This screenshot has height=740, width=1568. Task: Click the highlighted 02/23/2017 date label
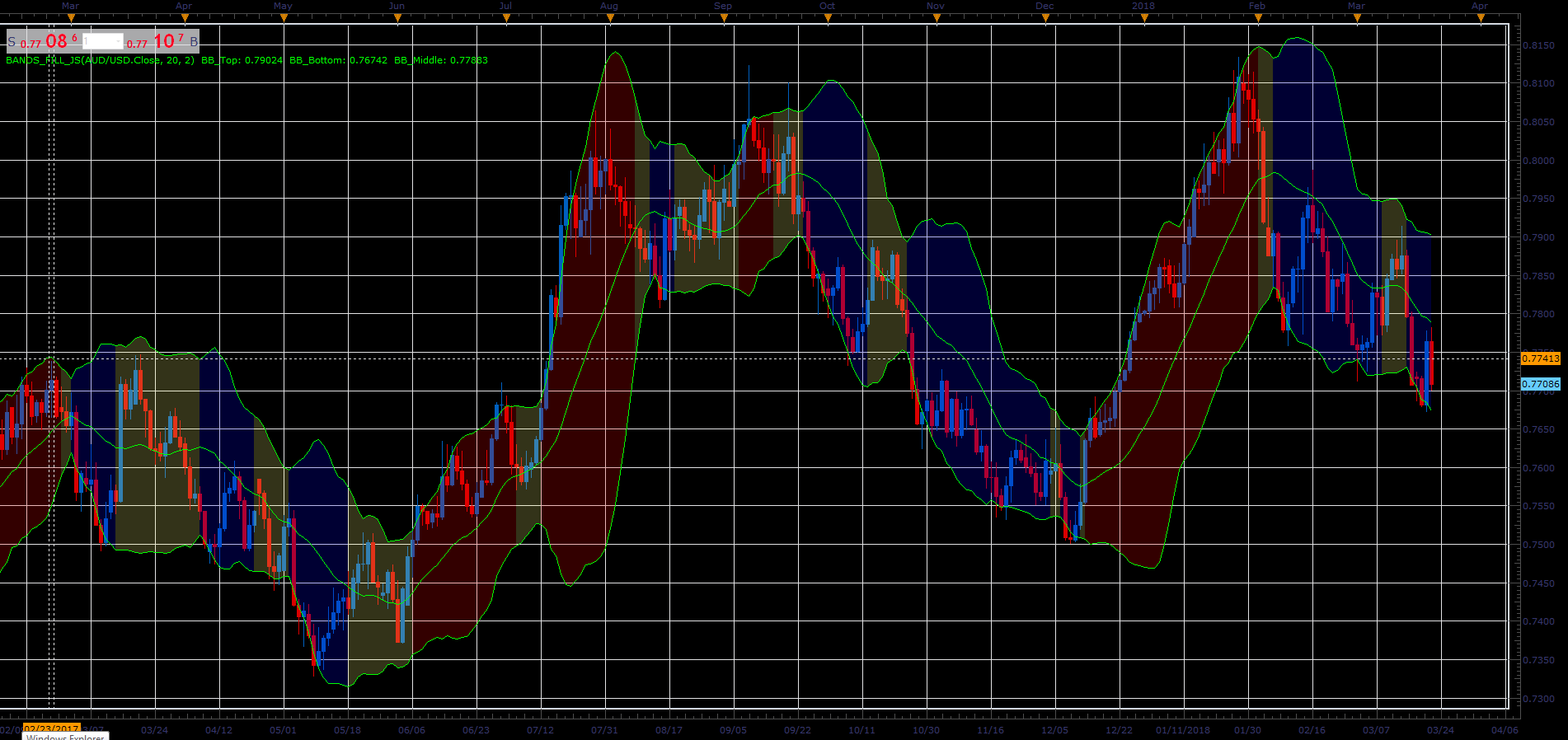(x=51, y=729)
